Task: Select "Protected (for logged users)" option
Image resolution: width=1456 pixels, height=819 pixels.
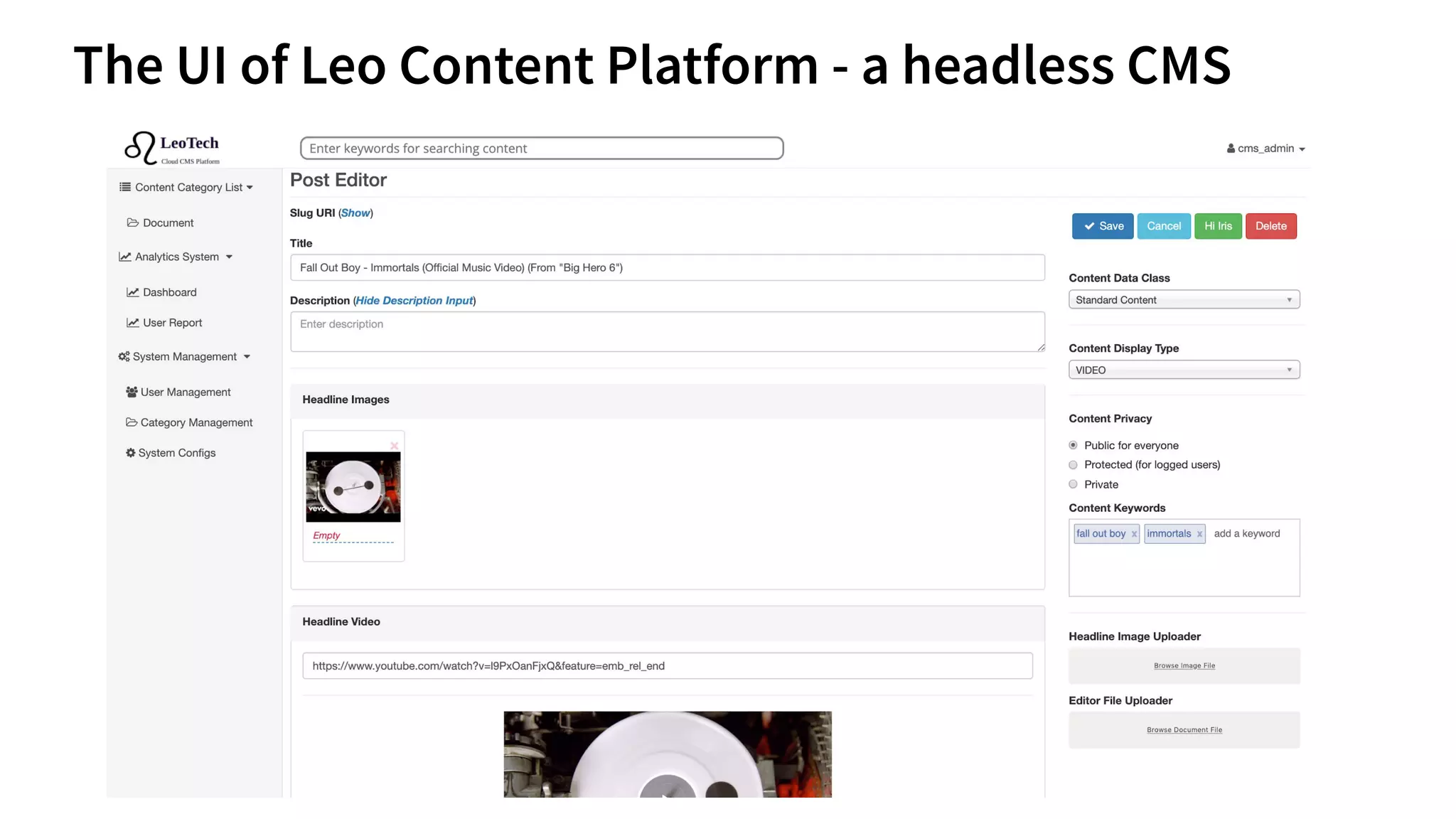Action: pyautogui.click(x=1073, y=465)
